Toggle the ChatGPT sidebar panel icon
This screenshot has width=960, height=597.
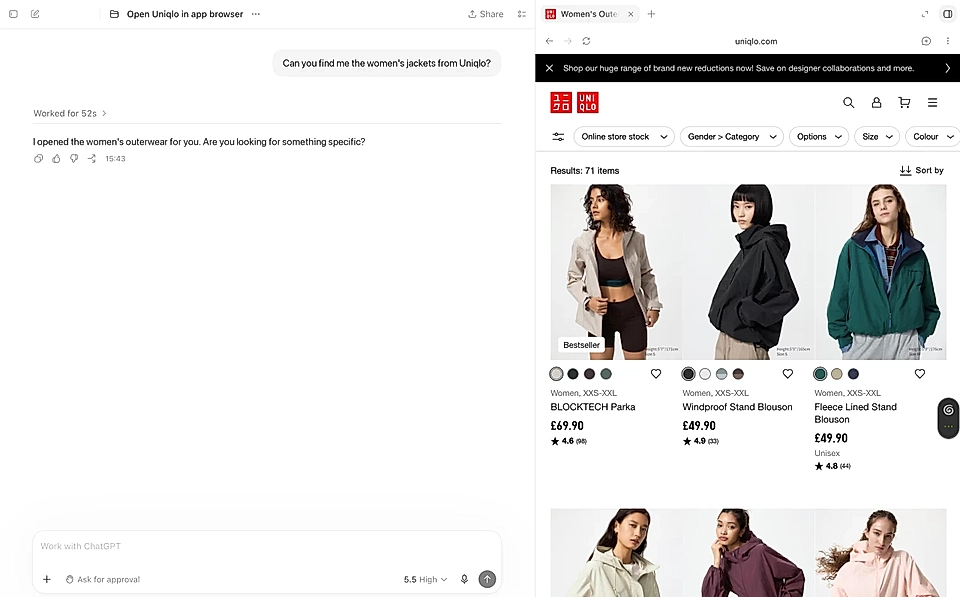point(13,13)
